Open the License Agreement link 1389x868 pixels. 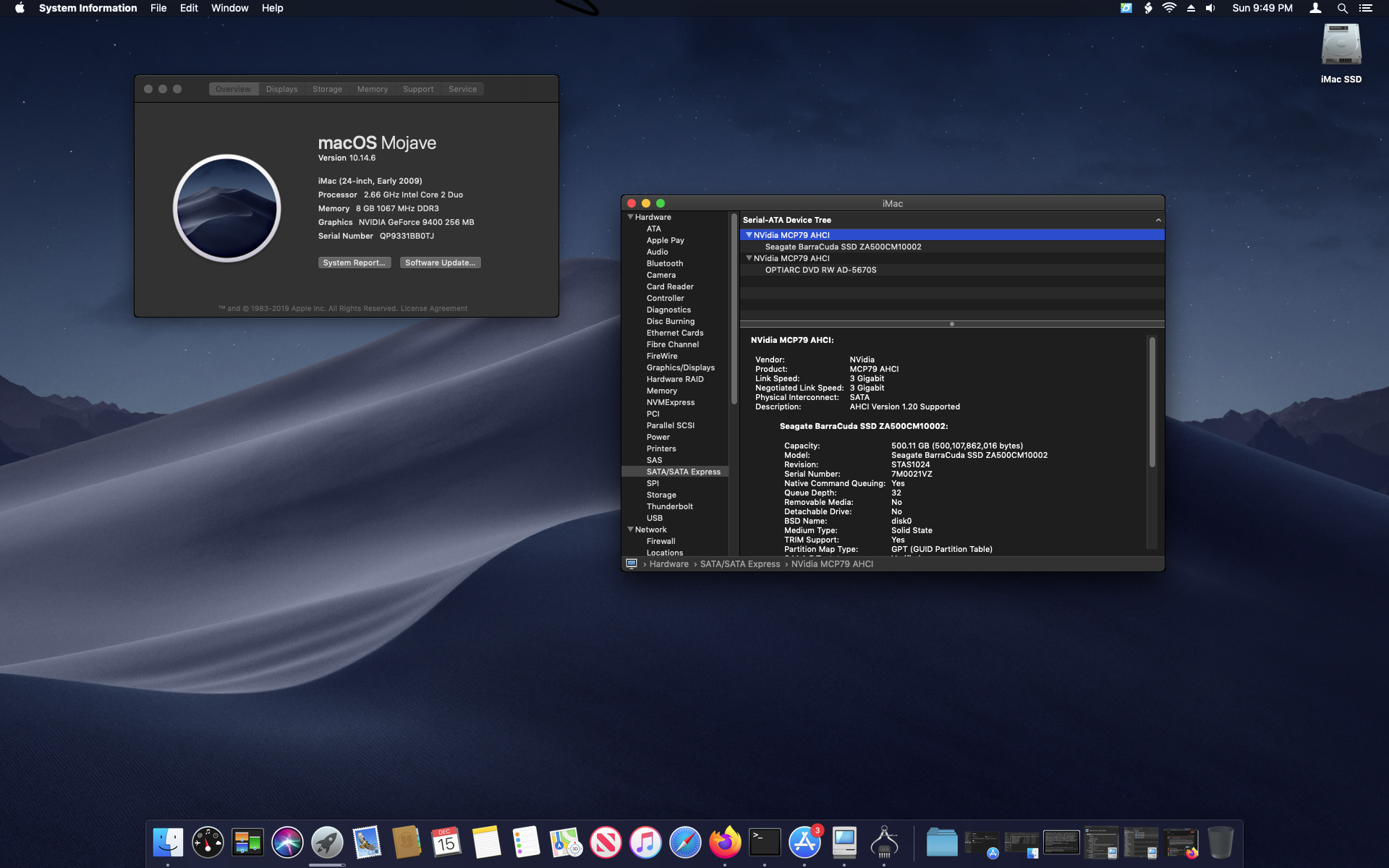pyautogui.click(x=434, y=308)
